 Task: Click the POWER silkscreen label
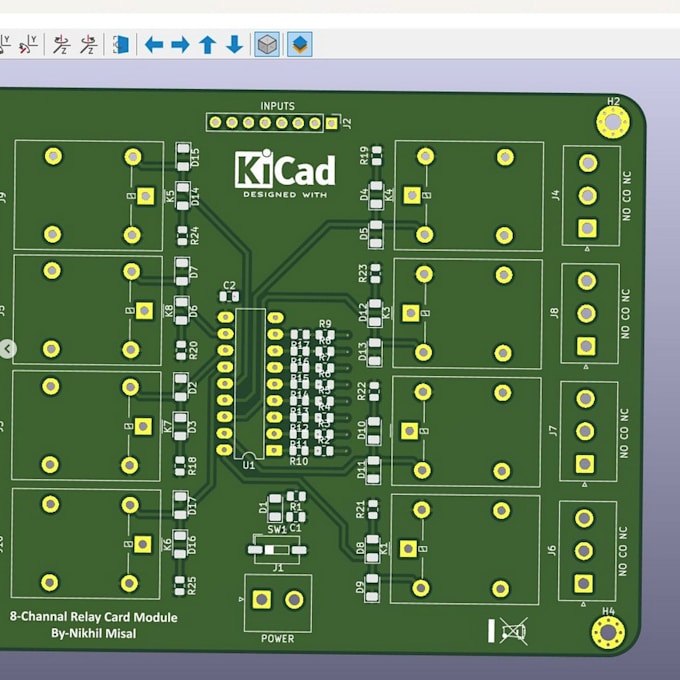coord(278,638)
